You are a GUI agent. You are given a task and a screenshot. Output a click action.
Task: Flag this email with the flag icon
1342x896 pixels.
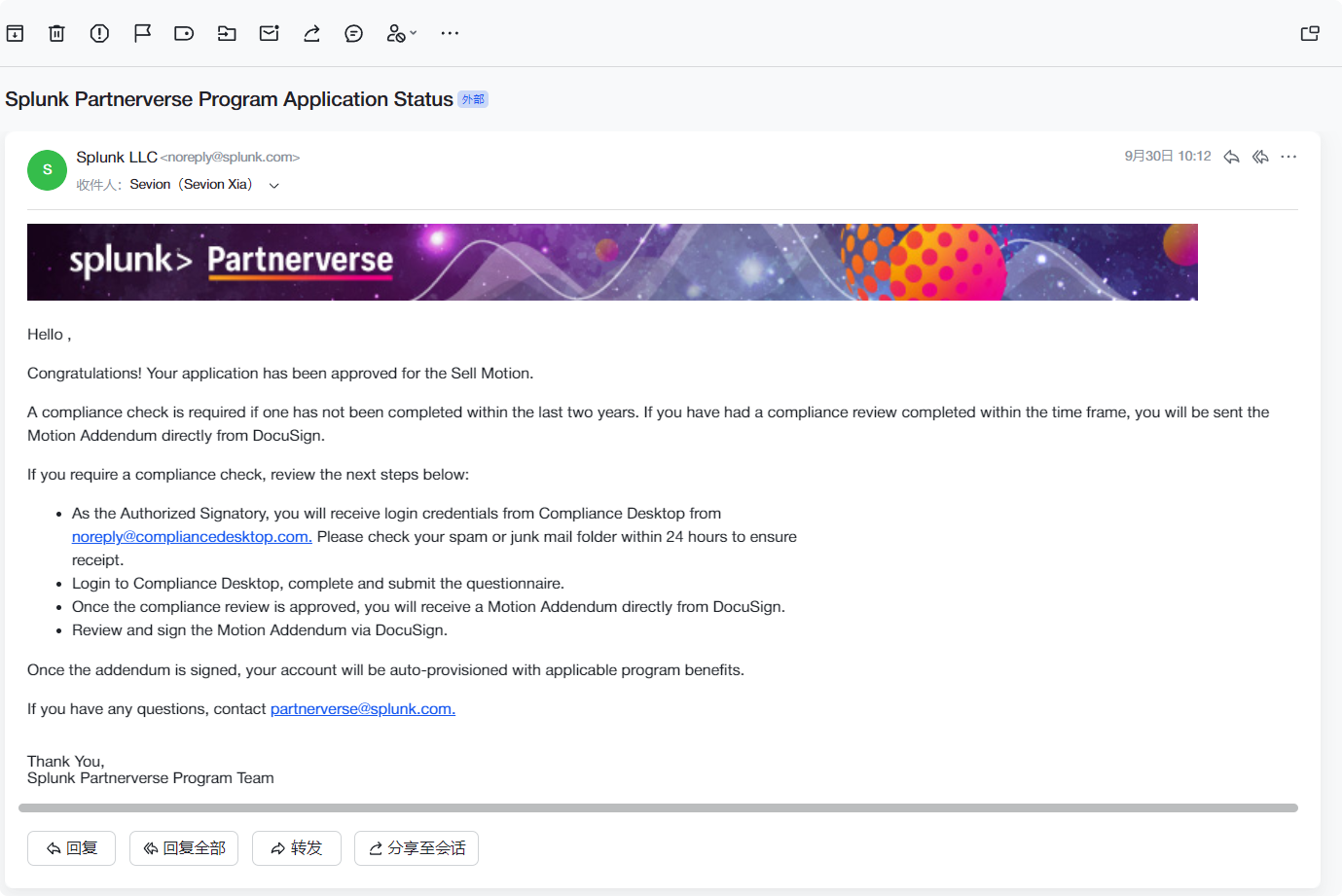point(142,34)
